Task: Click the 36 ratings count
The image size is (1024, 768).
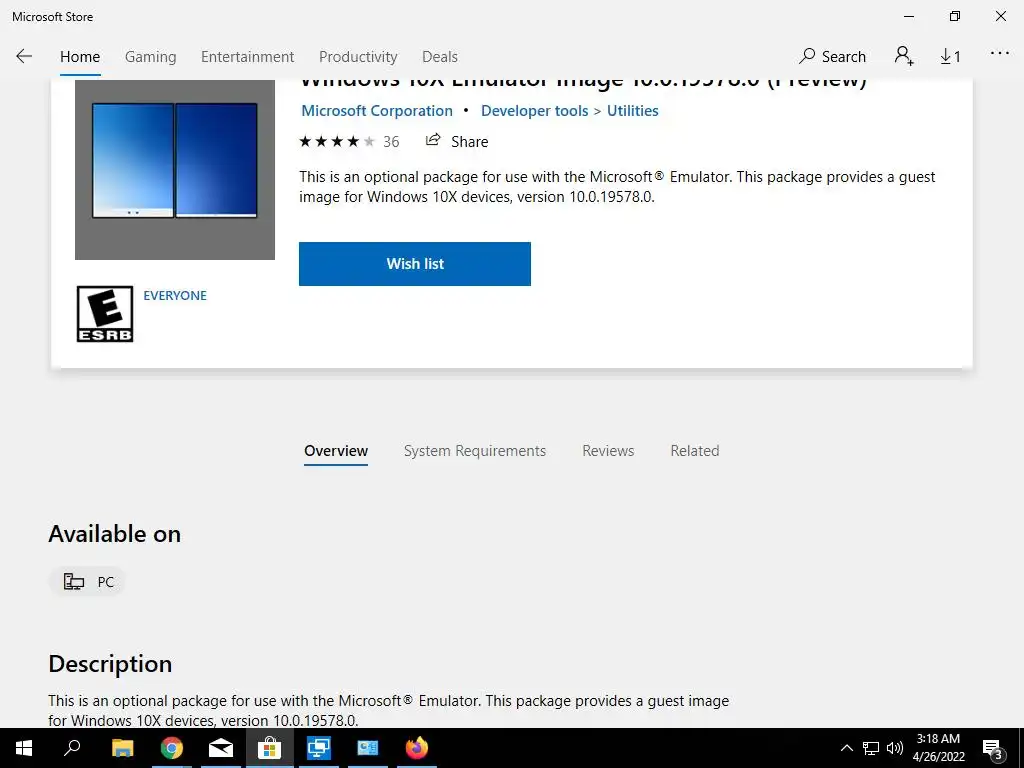Action: coord(391,142)
